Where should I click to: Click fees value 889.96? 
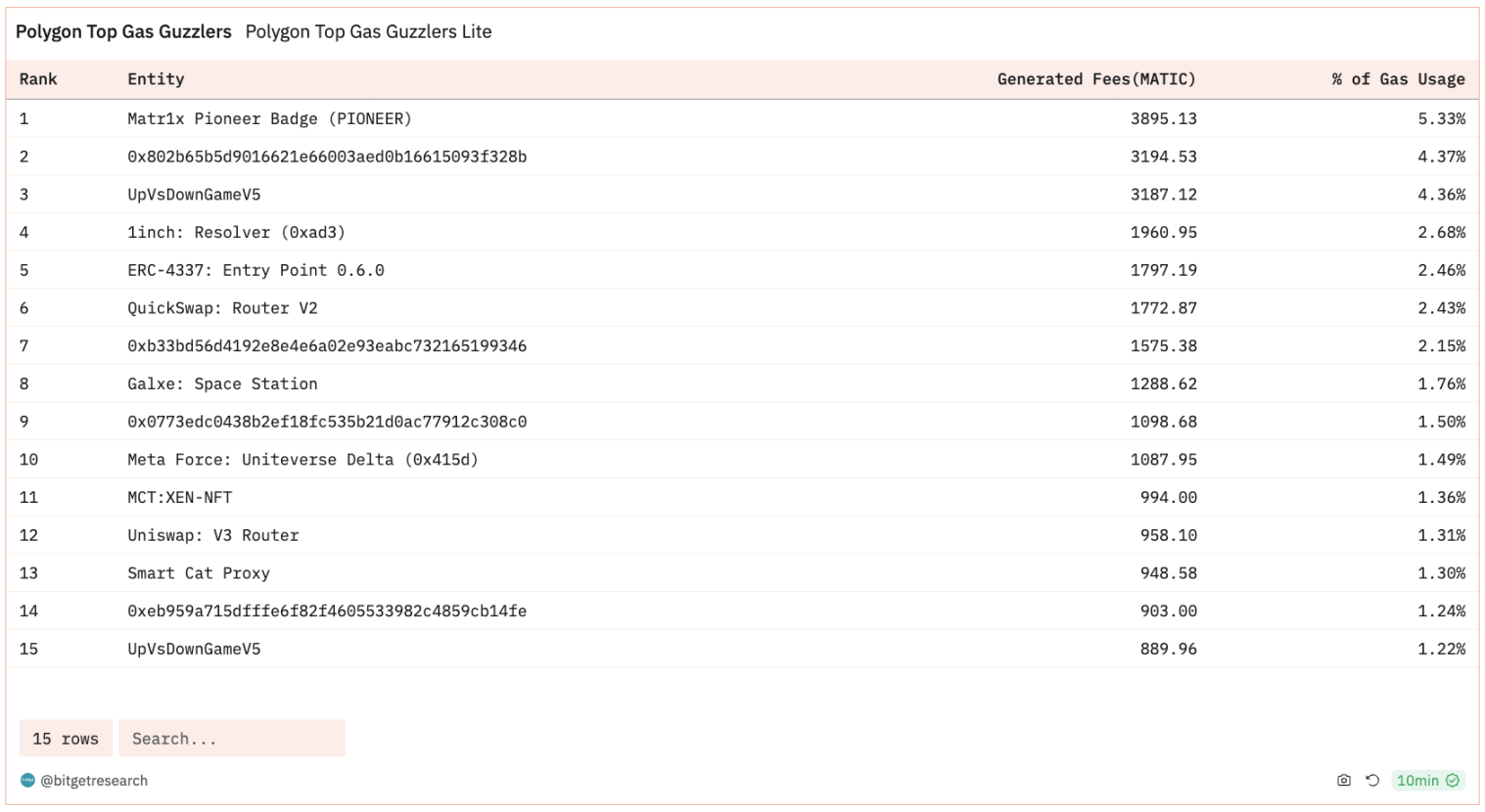(x=1168, y=649)
